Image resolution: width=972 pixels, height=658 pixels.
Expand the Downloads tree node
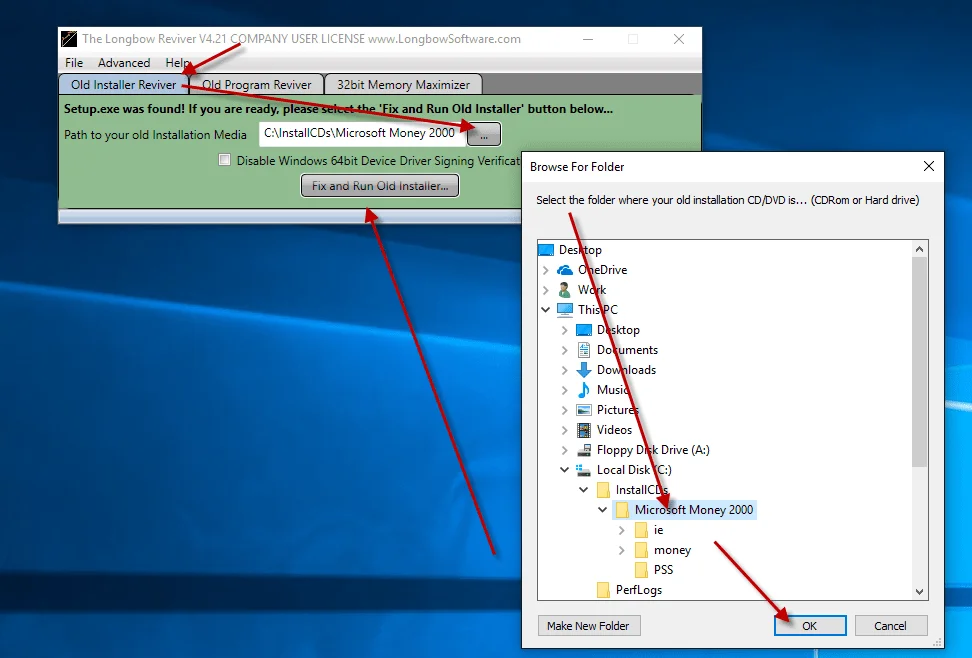[x=565, y=370]
